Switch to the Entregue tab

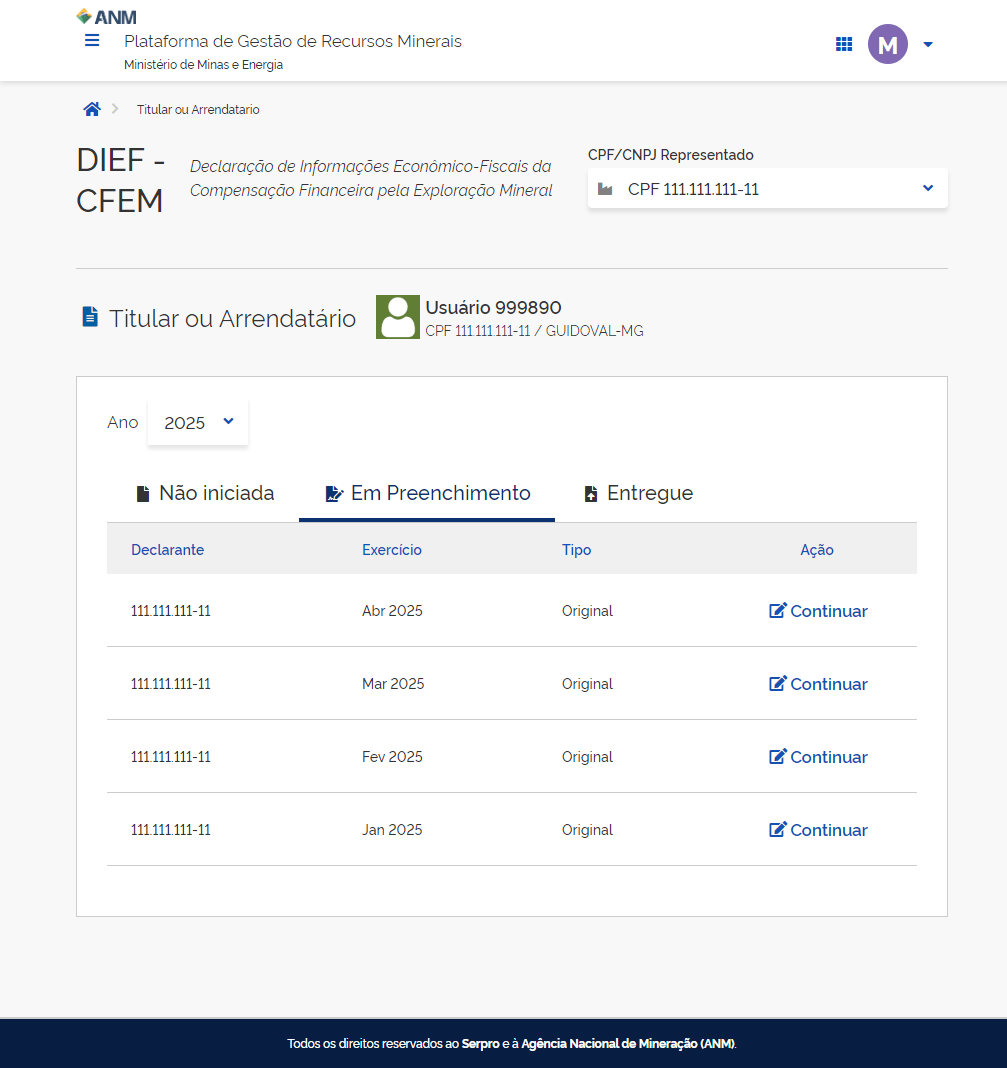pyautogui.click(x=638, y=493)
